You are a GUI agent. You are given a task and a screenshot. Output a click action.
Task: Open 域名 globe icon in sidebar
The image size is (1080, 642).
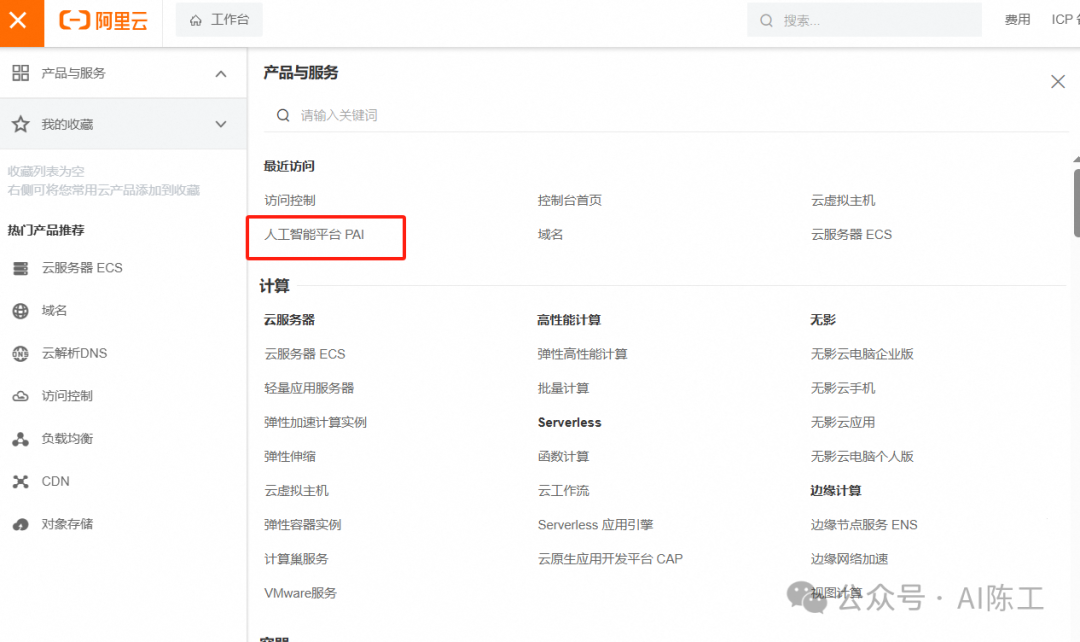coord(21,311)
